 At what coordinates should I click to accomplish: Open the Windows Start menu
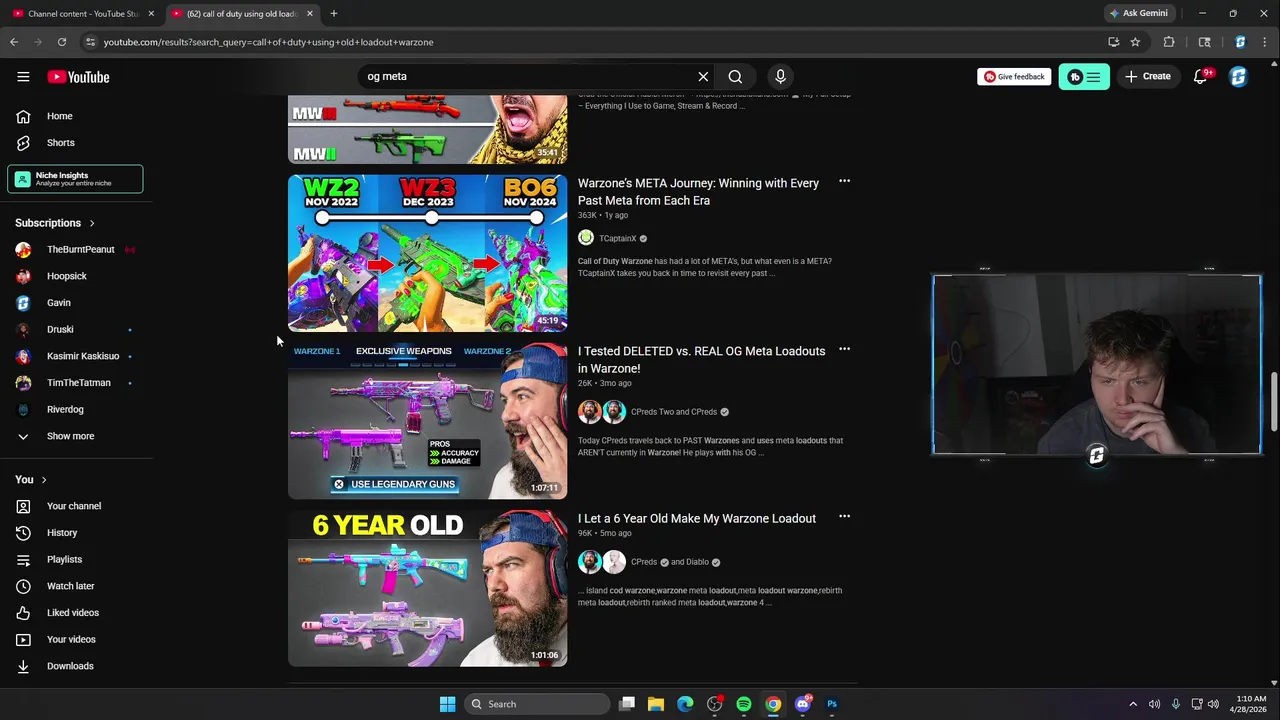coord(447,704)
